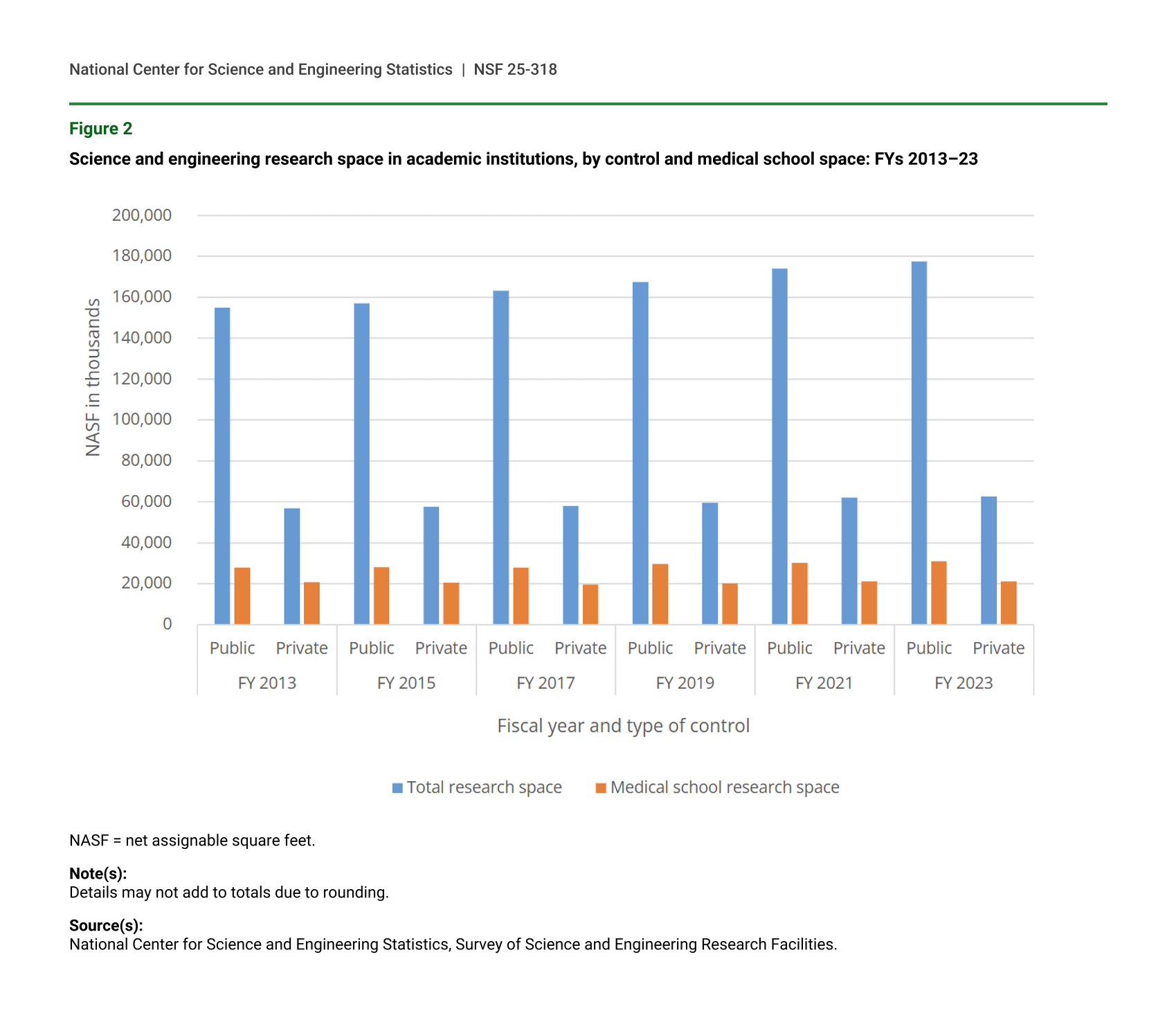Click the FY 2023 Private orange medical bar
The image size is (1176, 1029).
coord(1008,602)
